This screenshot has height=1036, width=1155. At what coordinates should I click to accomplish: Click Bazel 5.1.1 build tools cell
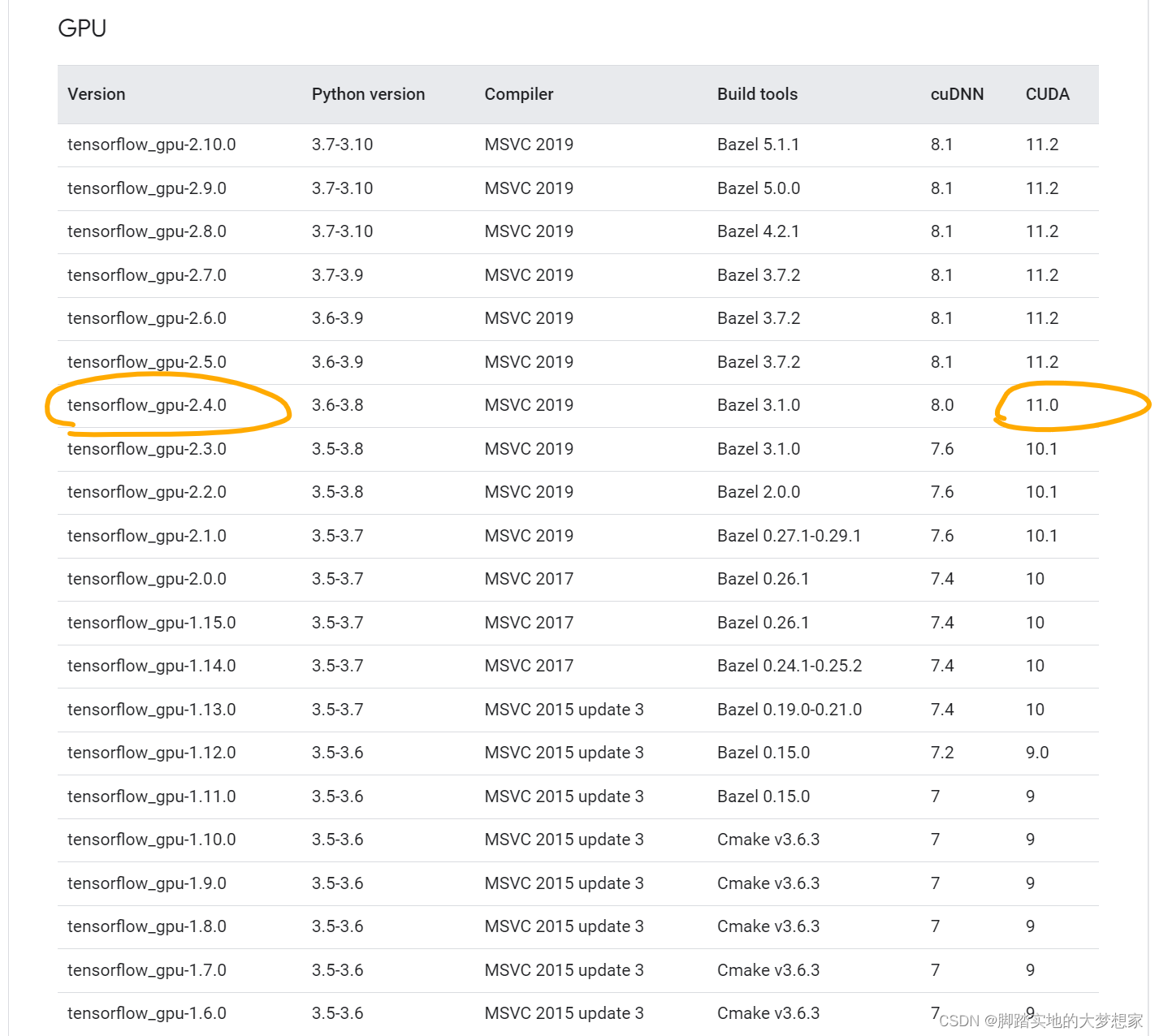[x=759, y=145]
